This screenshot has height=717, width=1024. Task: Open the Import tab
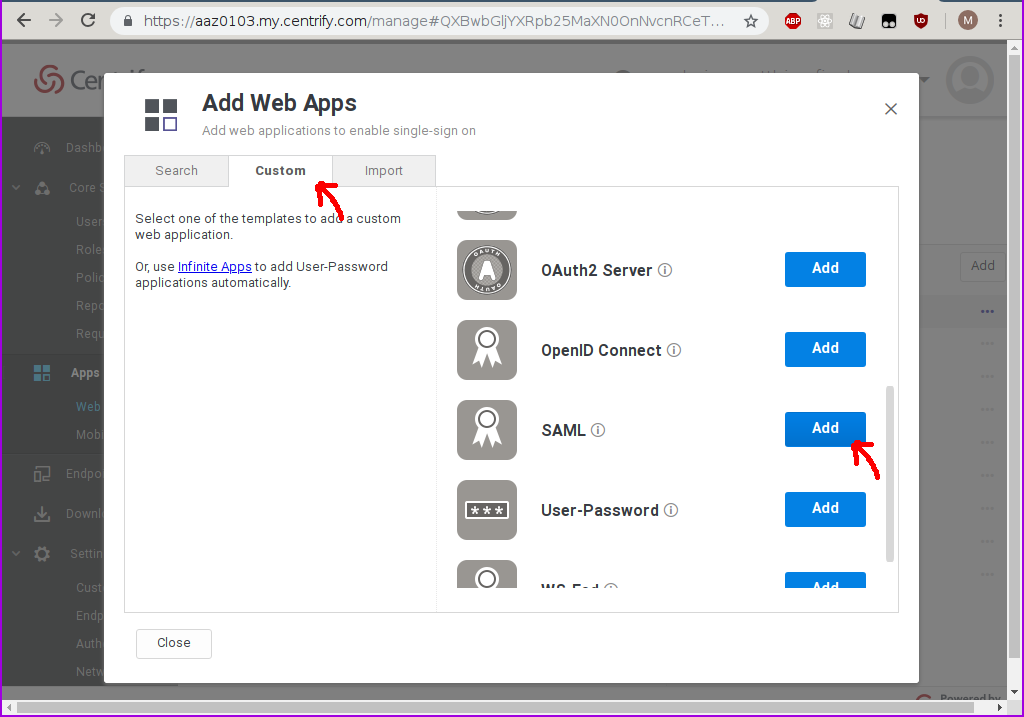coord(383,171)
